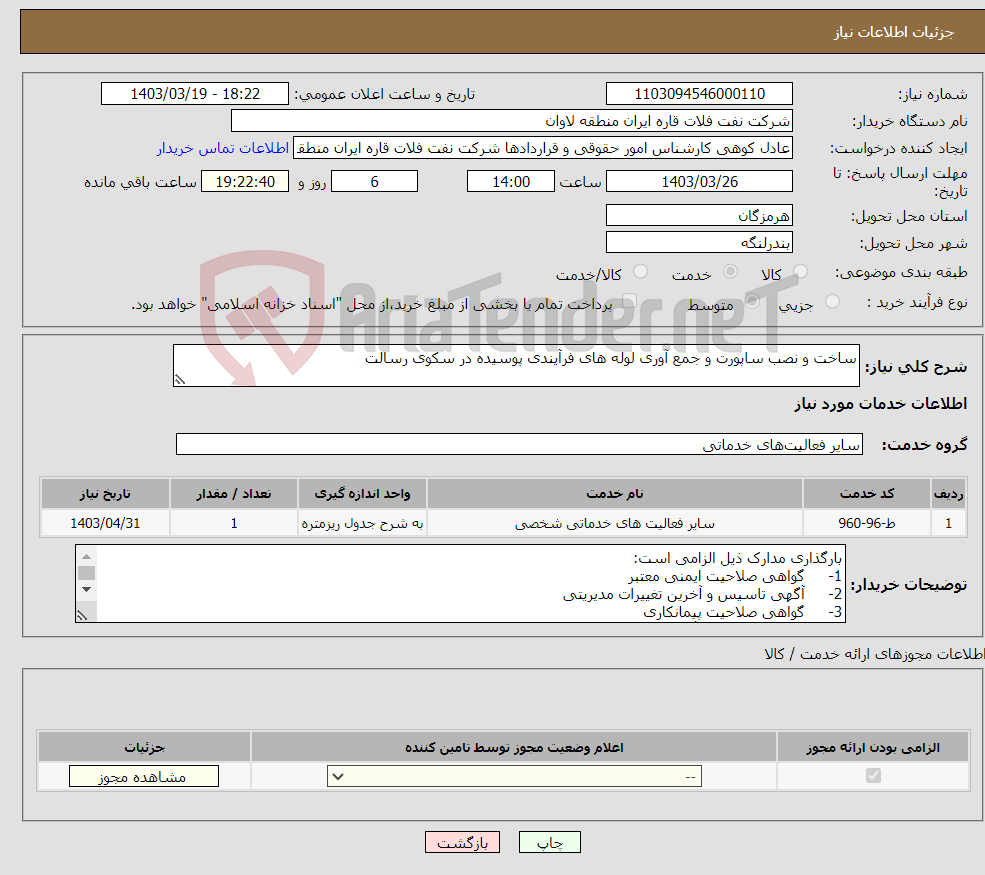Viewport: 985px width, 875px height.
Task: Click service name سایر فعالیت های خدماتی شخصی
Action: [x=614, y=523]
